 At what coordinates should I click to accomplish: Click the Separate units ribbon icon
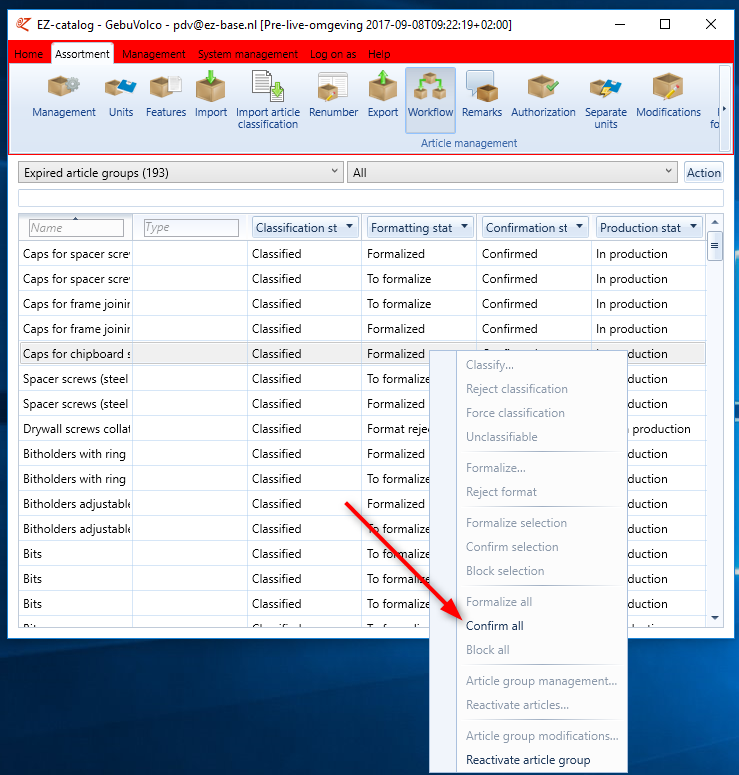[x=606, y=101]
